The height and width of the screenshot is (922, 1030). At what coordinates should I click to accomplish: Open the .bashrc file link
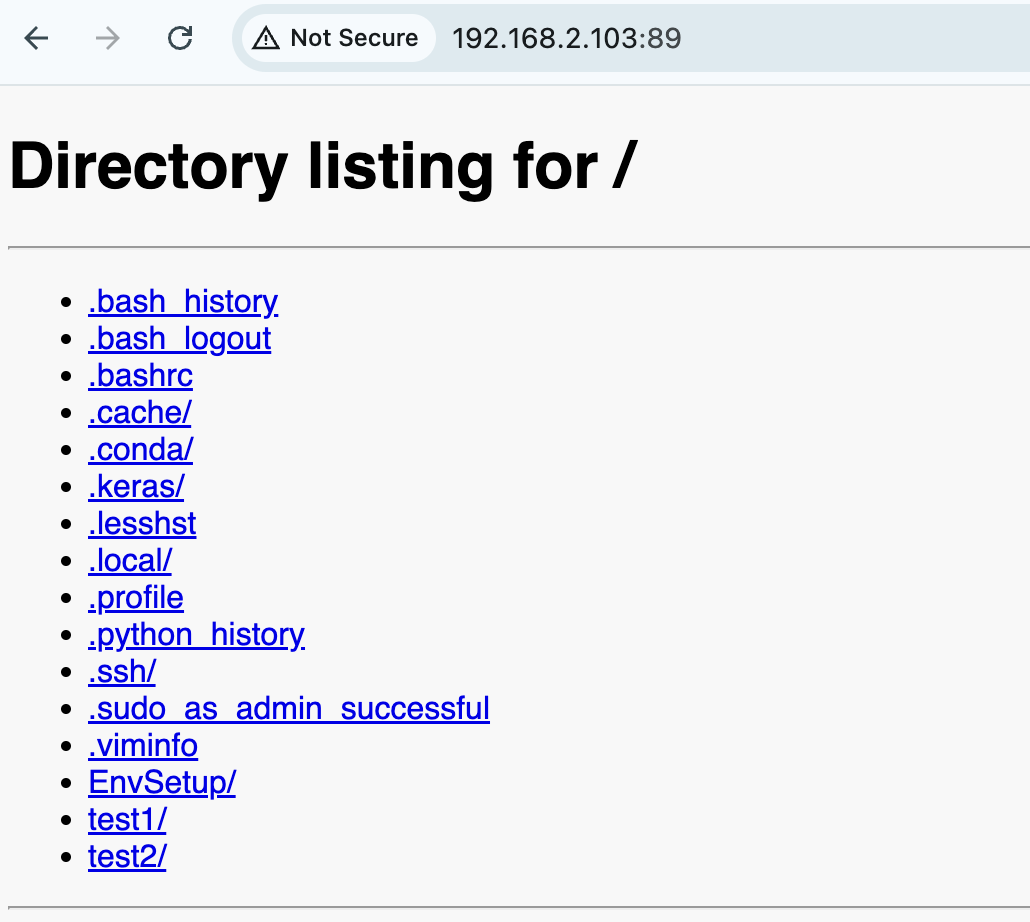coord(140,376)
